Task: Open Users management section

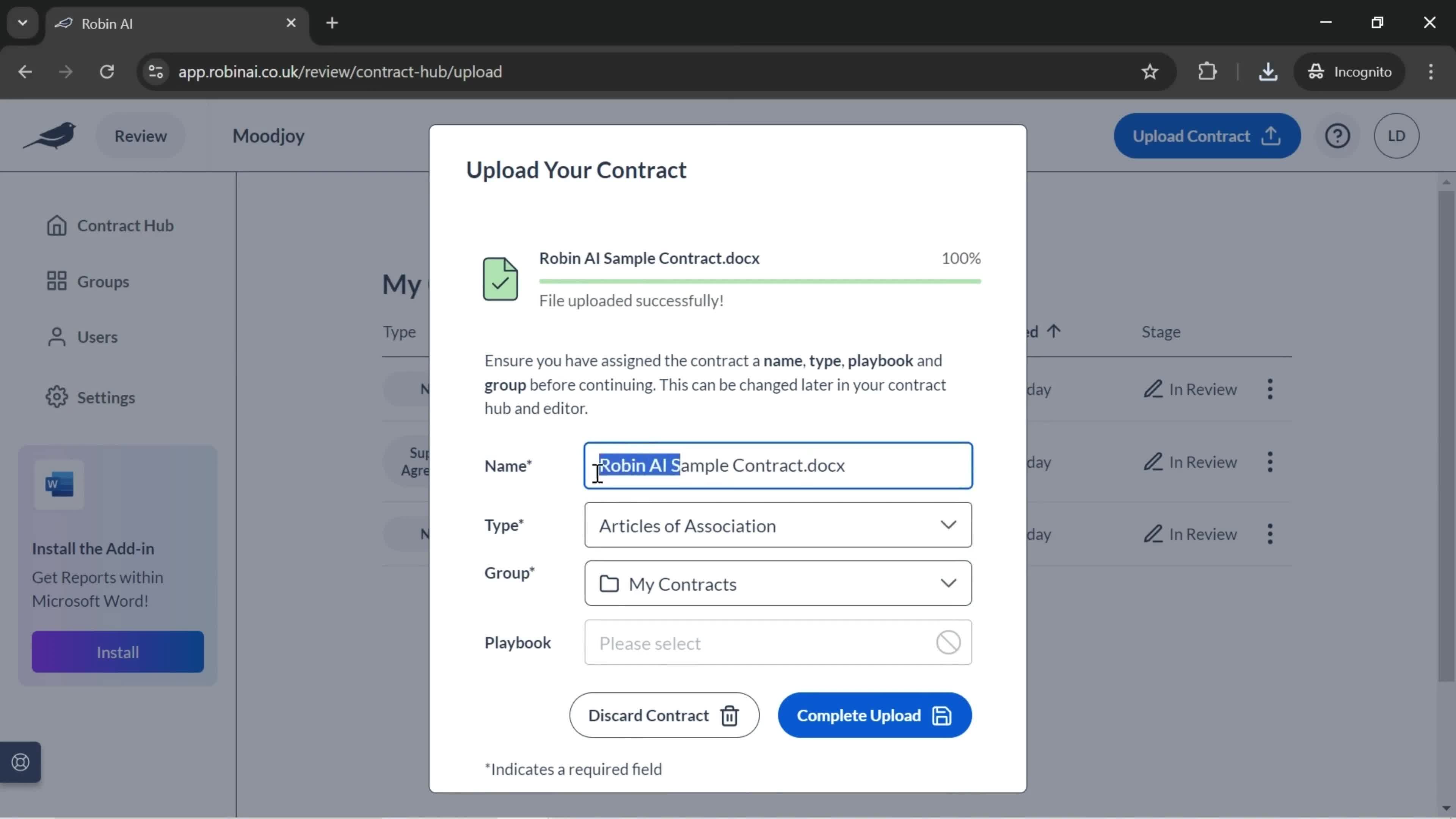Action: (97, 336)
